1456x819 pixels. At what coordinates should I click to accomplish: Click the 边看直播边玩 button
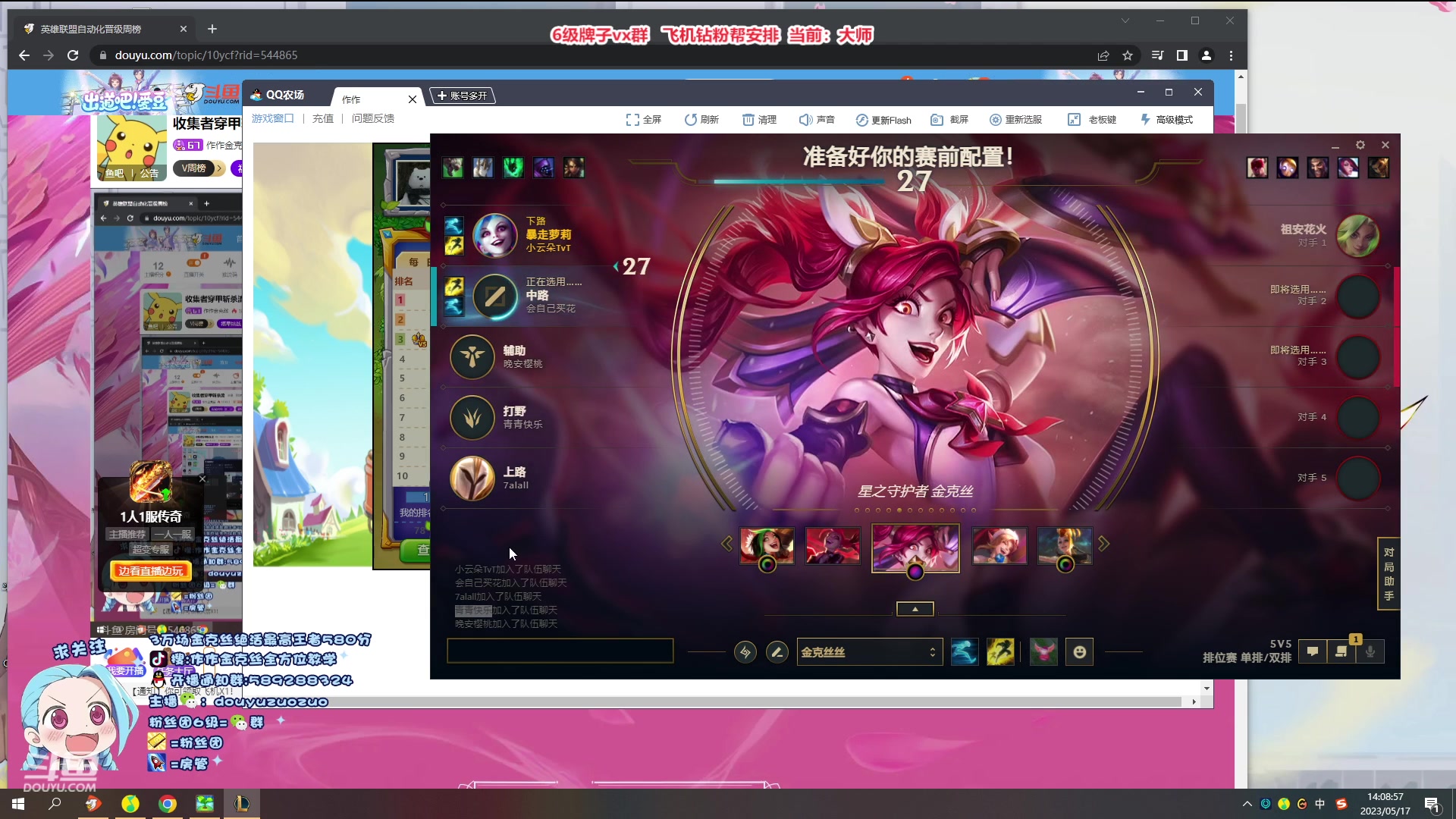151,571
